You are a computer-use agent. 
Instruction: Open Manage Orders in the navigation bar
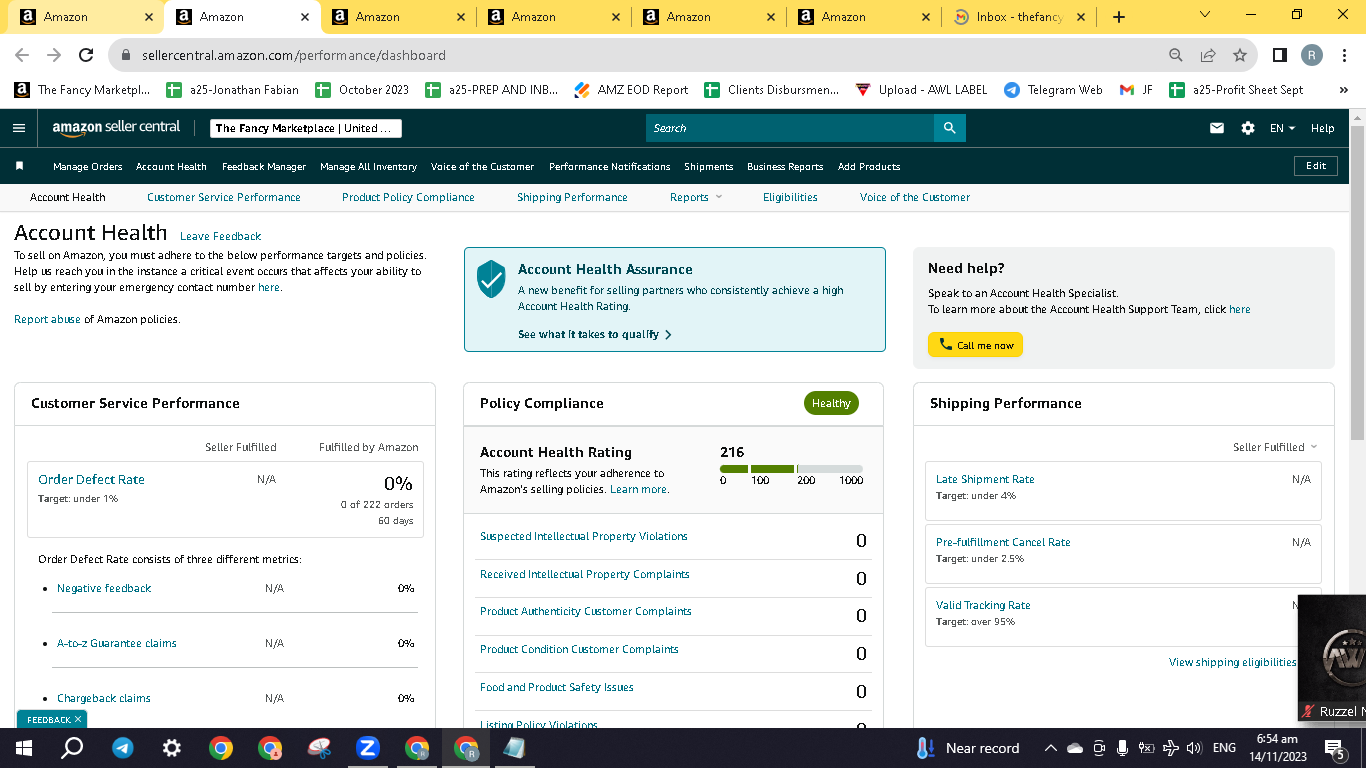[x=88, y=167]
